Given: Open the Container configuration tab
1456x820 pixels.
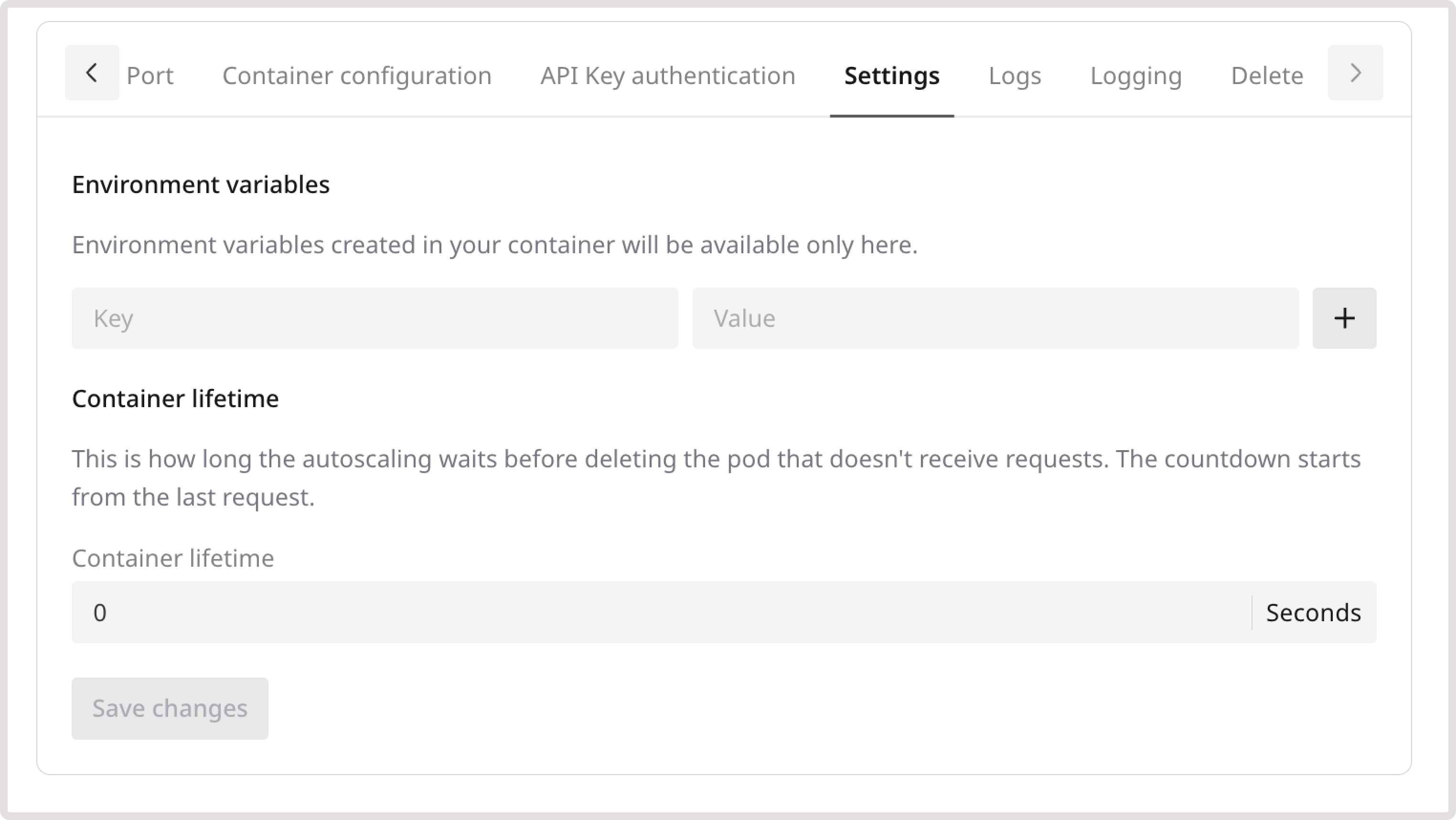Looking at the screenshot, I should tap(357, 75).
